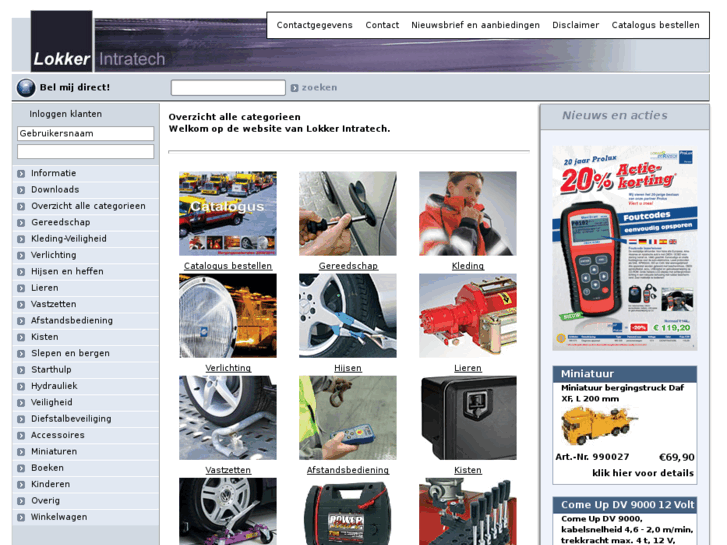This screenshot has height=545, width=727.
Task: Open the Disclaimer page
Action: point(575,25)
